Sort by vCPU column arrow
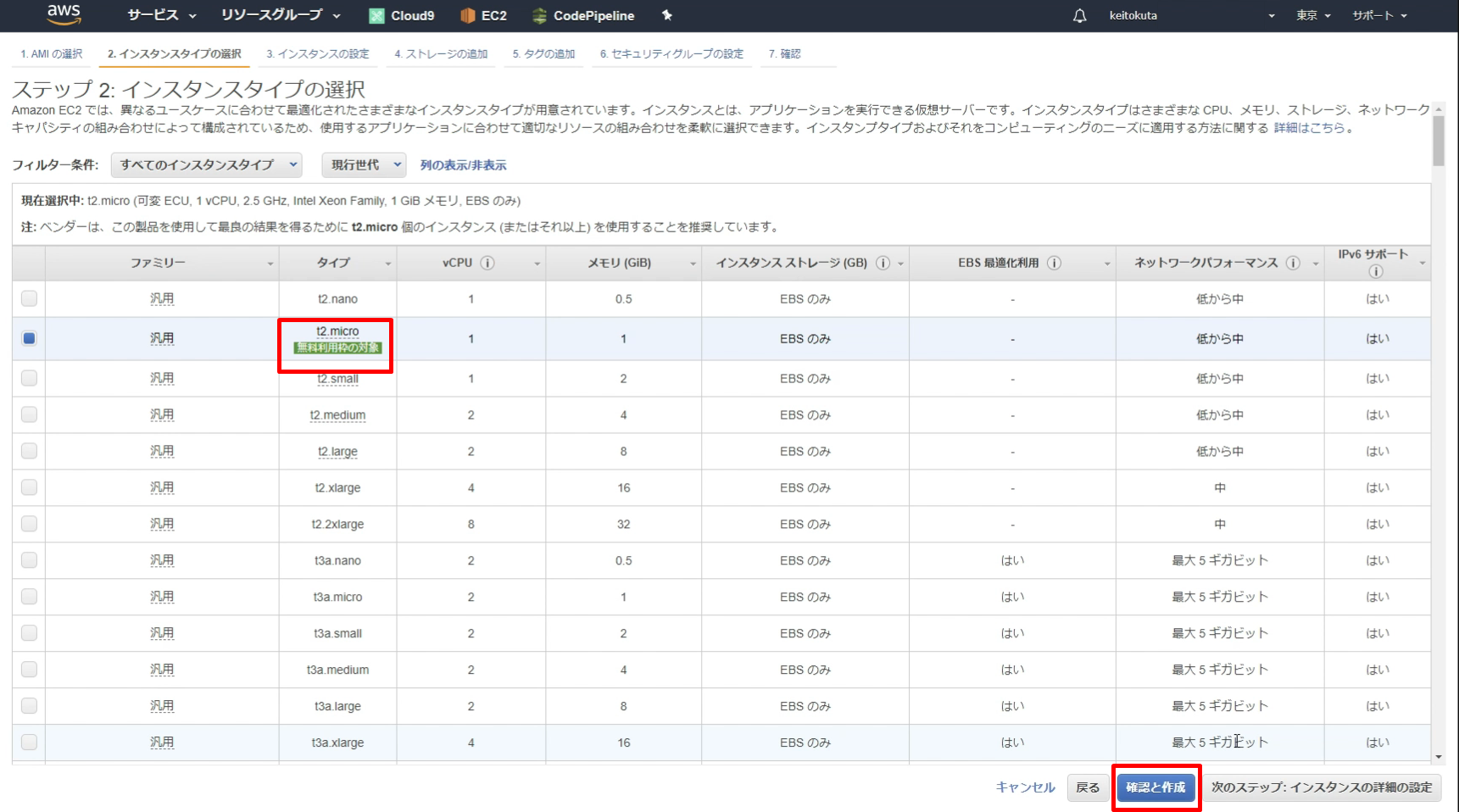 (537, 264)
